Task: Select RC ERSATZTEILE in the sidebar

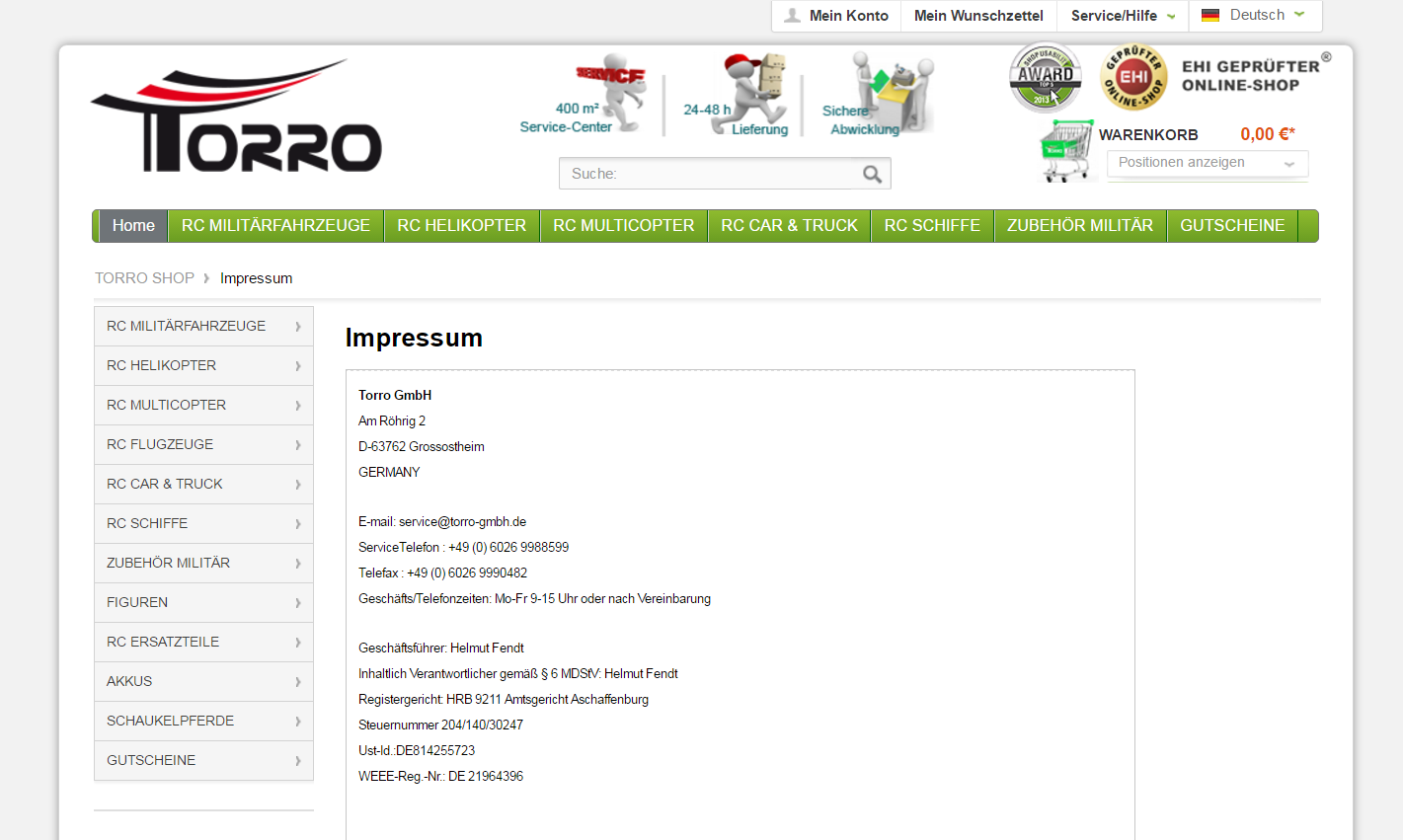Action: 203,642
